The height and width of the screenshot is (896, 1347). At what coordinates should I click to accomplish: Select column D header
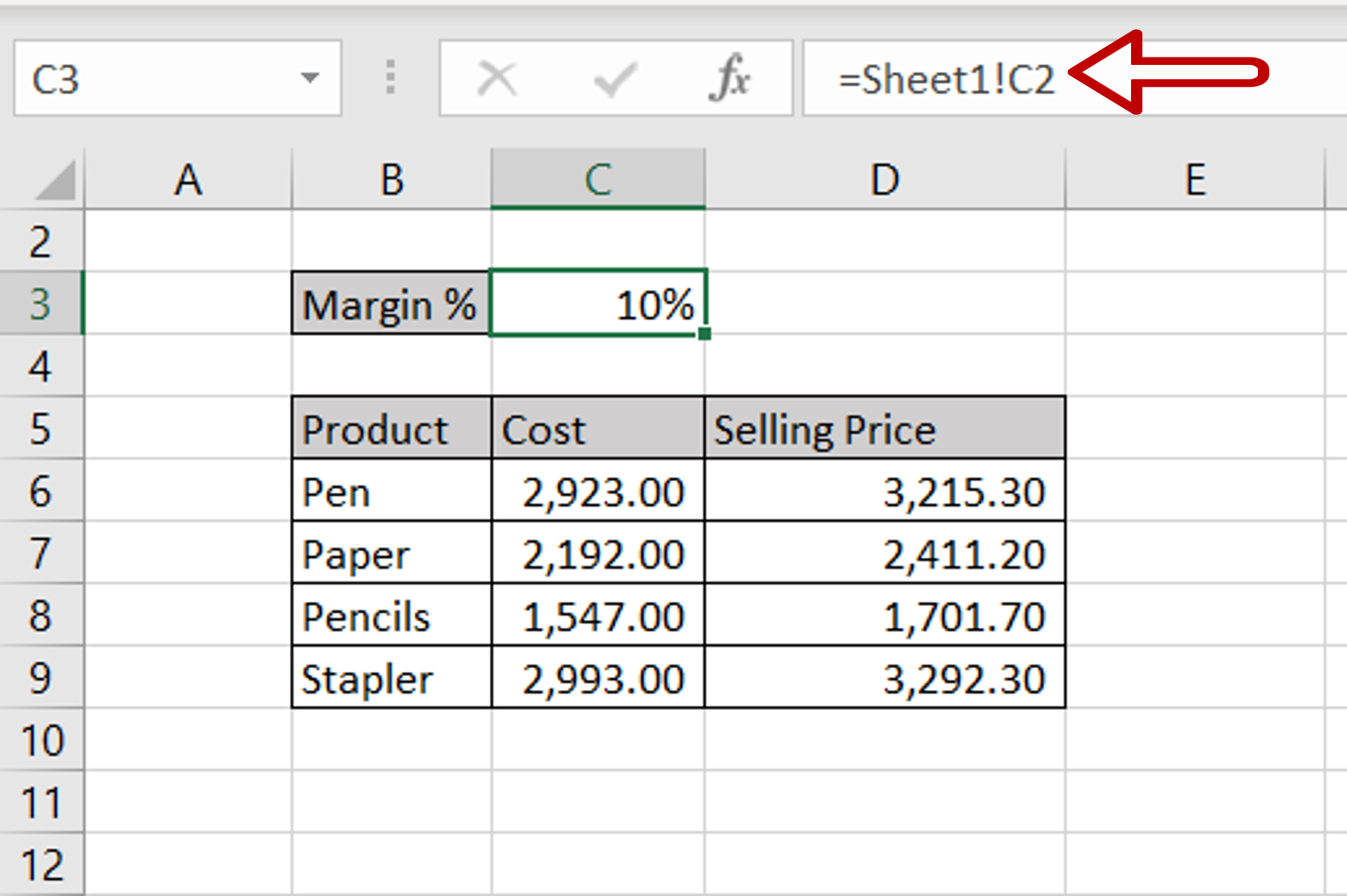885,180
